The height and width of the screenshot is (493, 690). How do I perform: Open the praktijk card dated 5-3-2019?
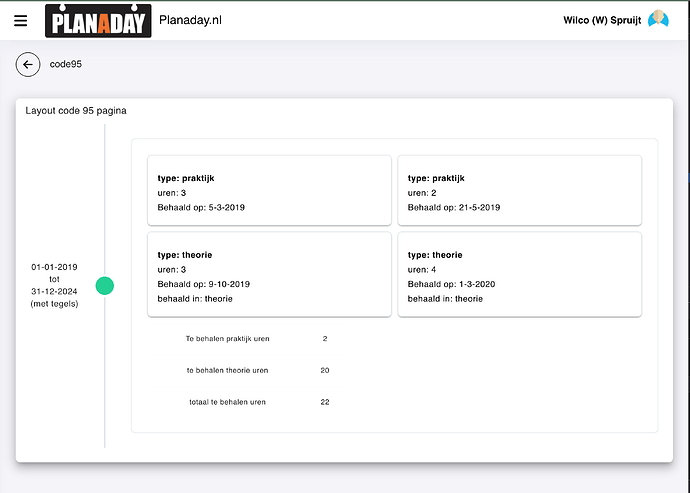[268, 192]
